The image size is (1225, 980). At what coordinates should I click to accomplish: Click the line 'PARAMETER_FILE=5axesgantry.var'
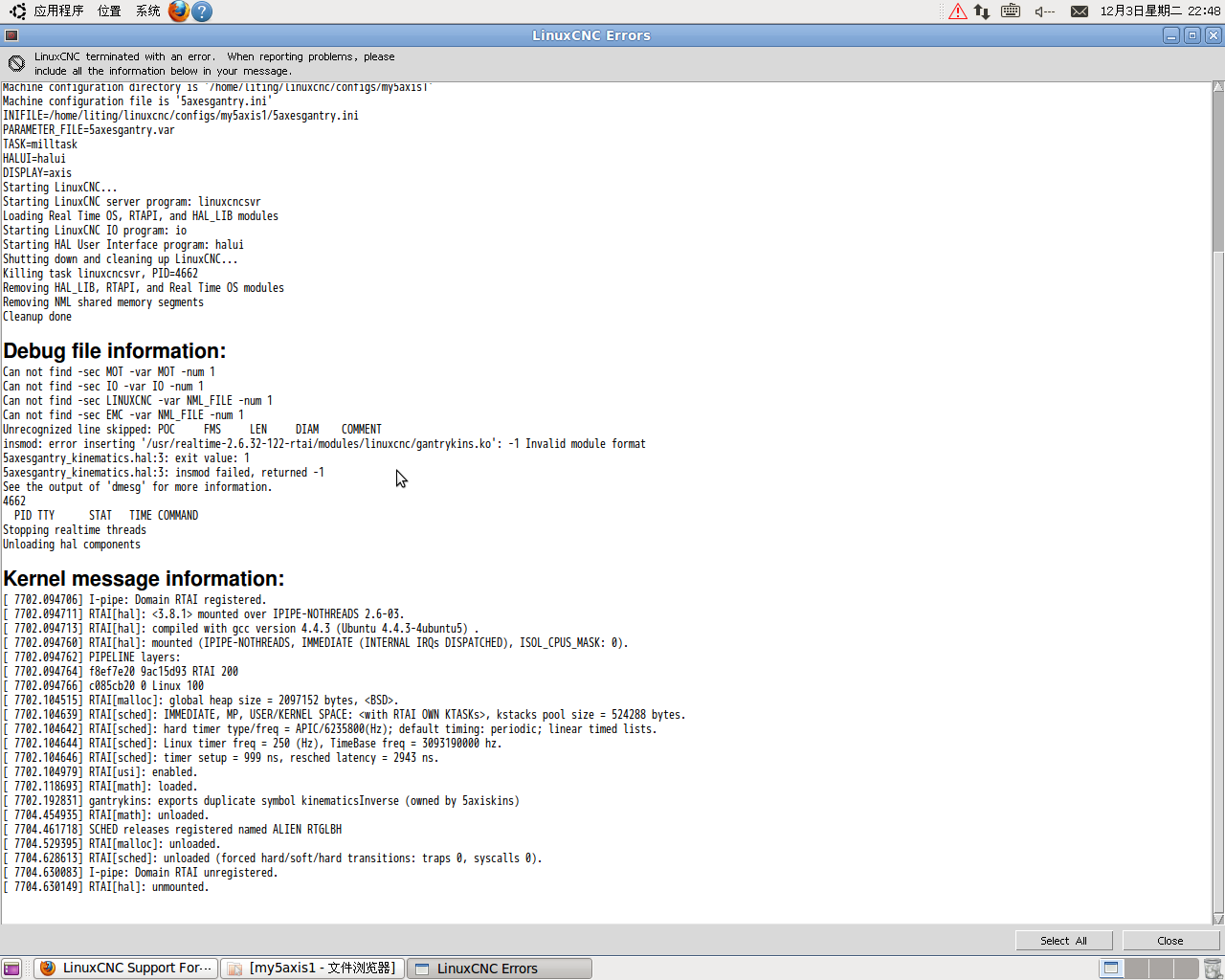pos(89,130)
